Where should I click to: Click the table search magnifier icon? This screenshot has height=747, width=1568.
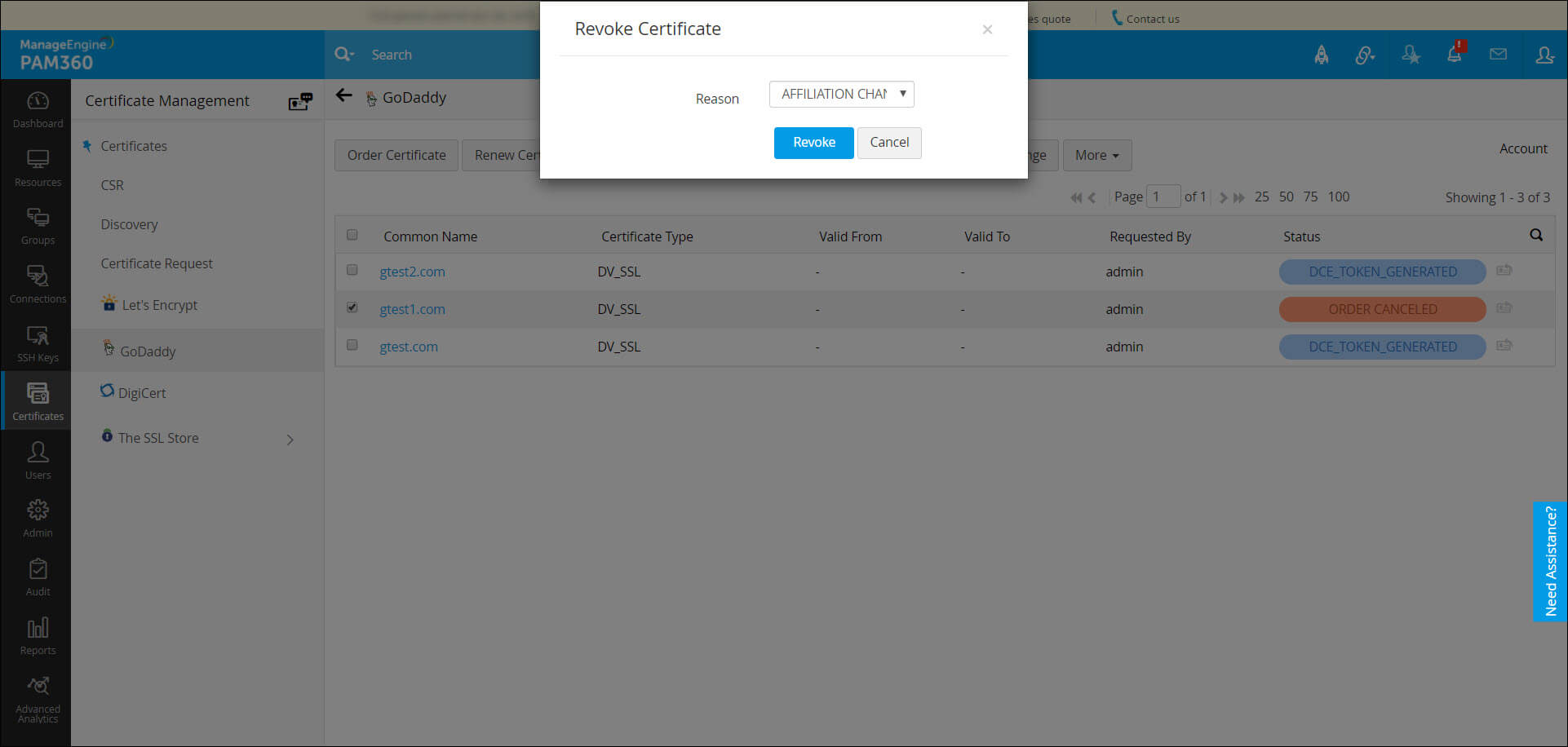(x=1536, y=236)
